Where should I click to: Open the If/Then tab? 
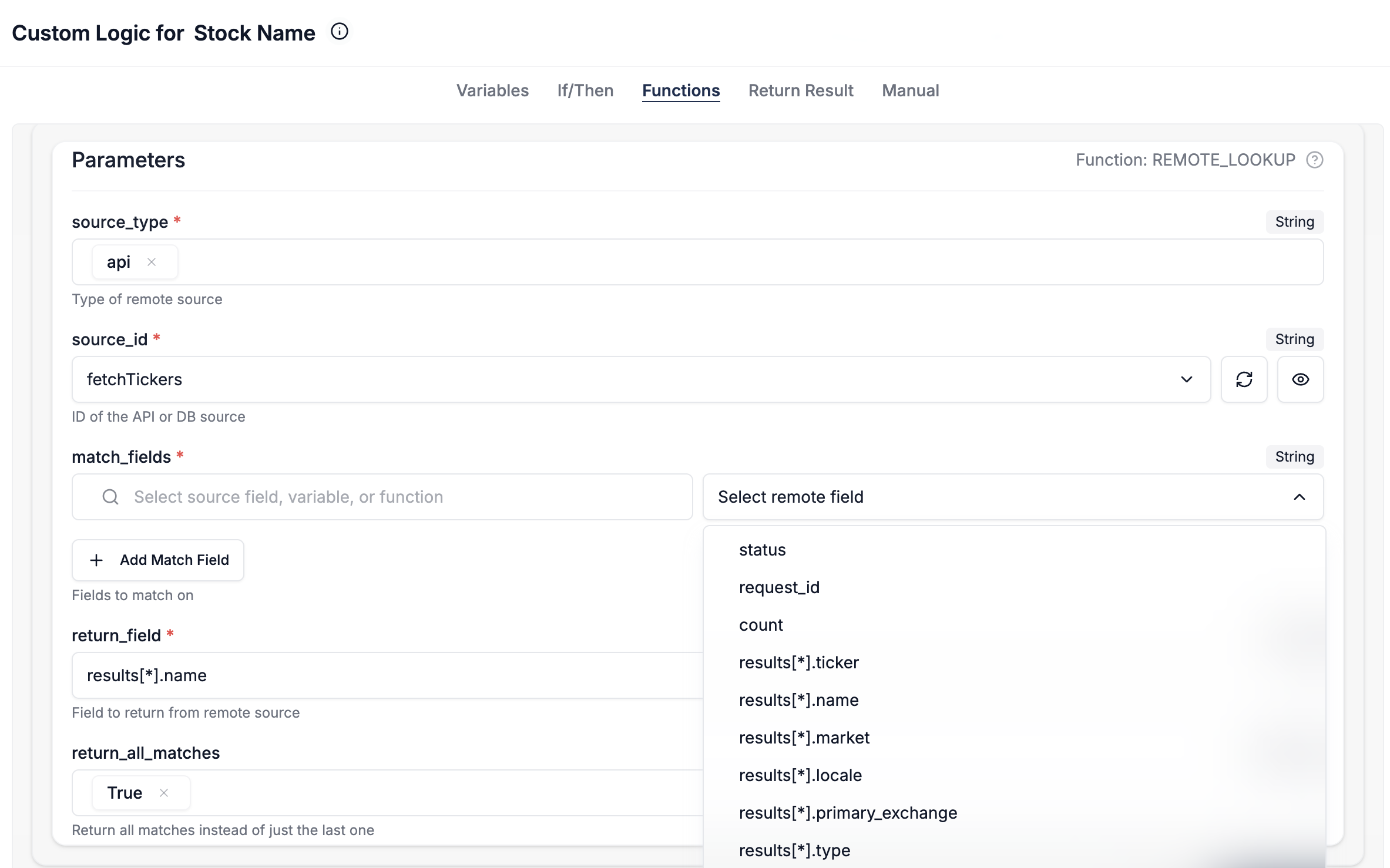585,90
